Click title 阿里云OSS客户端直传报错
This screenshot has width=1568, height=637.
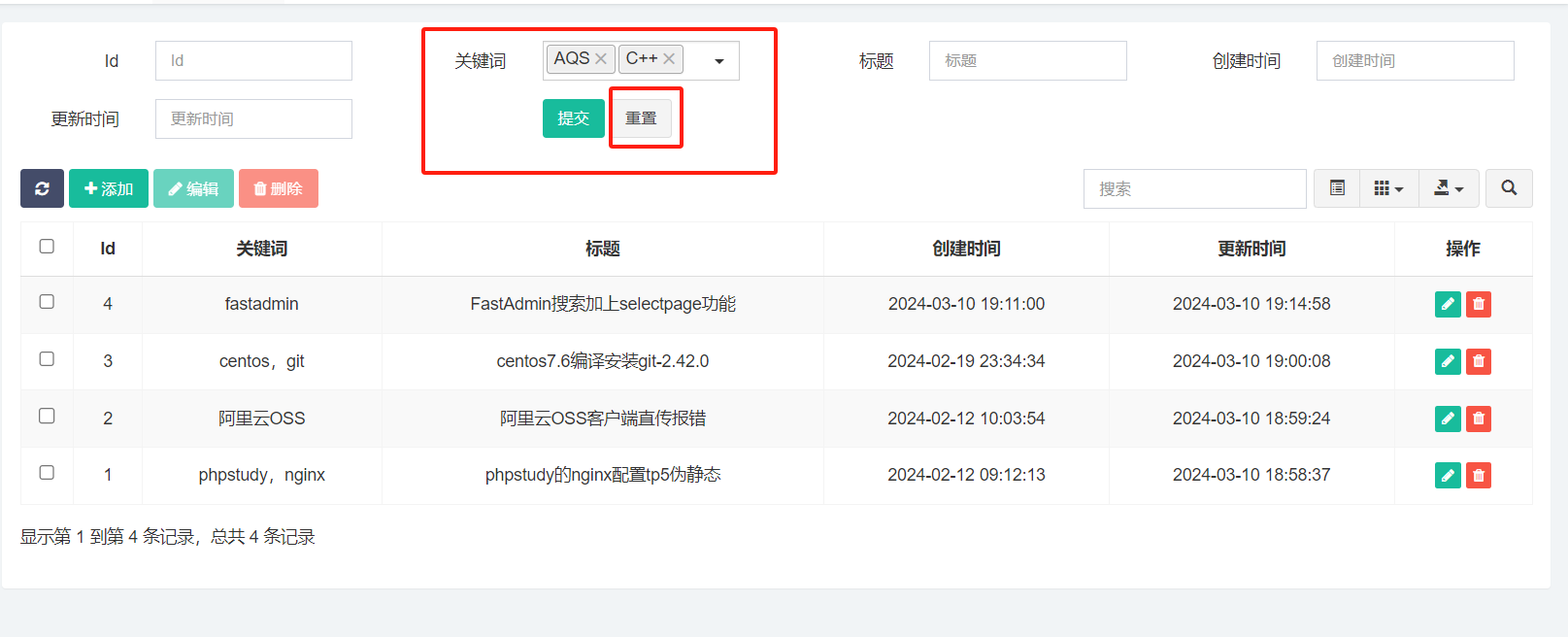tap(603, 419)
